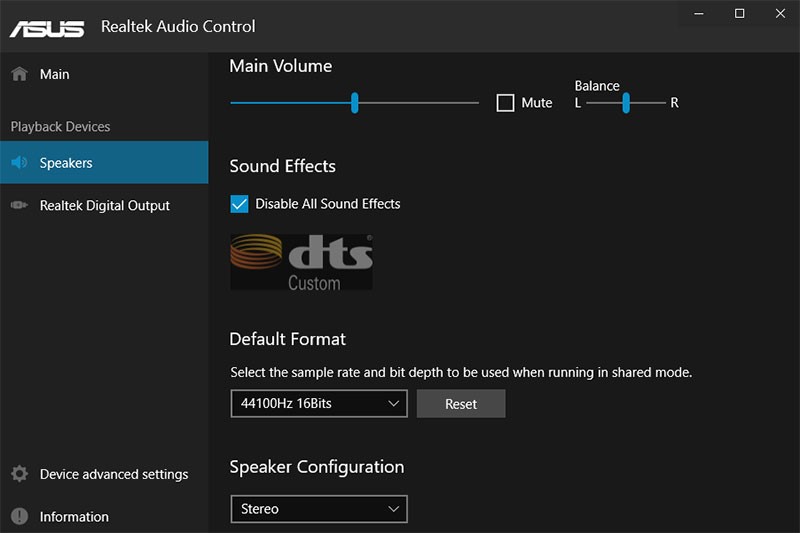Click the home icon beside Main
The image size is (800, 533).
click(19, 74)
